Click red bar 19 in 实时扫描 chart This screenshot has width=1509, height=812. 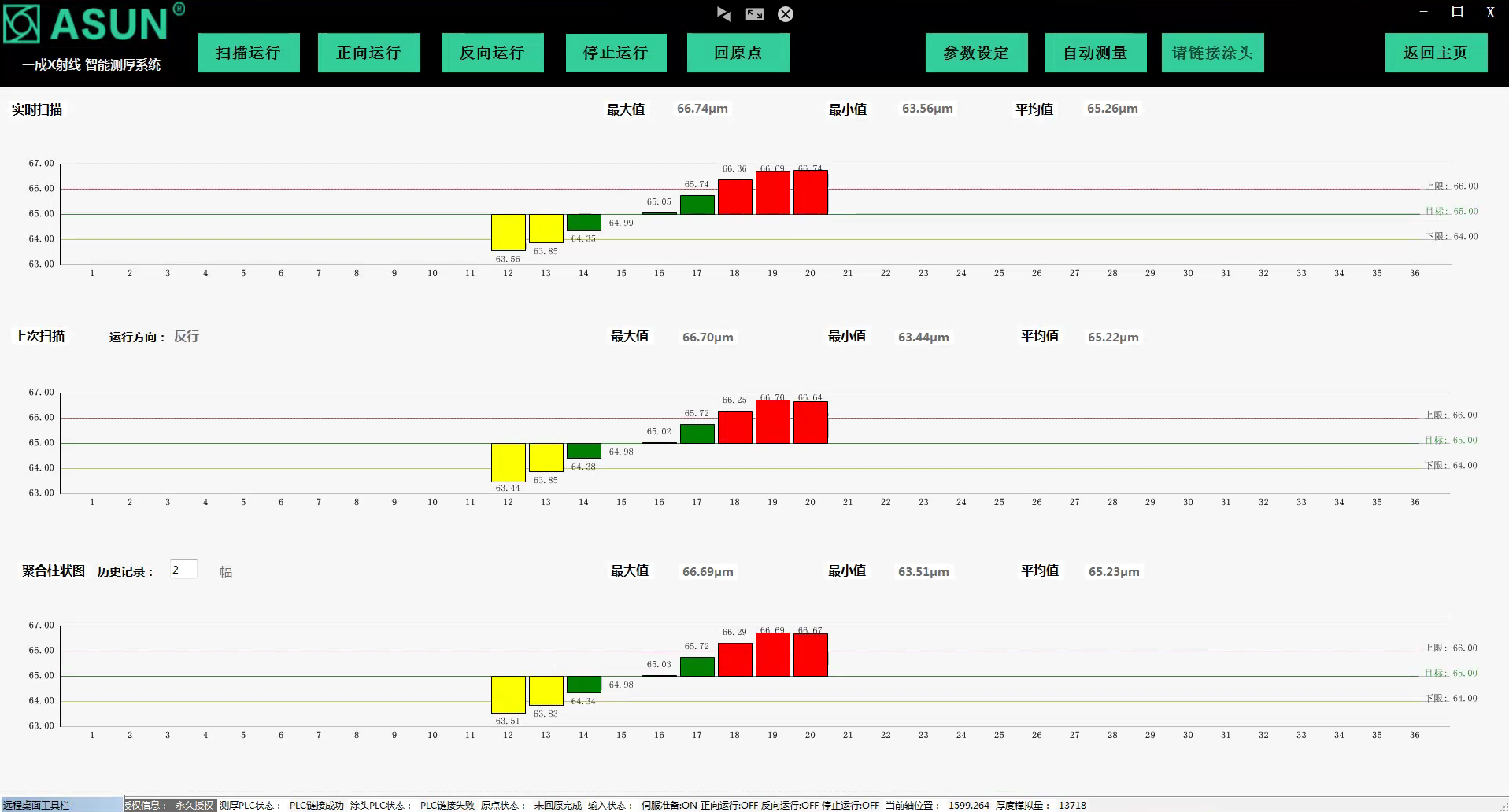tap(772, 193)
